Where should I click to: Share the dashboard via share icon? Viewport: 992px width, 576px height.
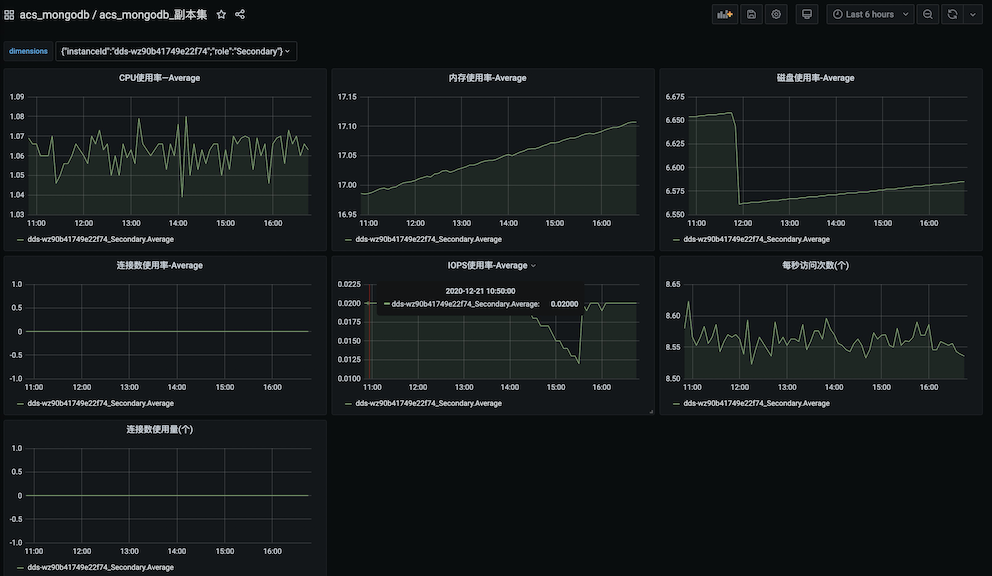click(240, 15)
